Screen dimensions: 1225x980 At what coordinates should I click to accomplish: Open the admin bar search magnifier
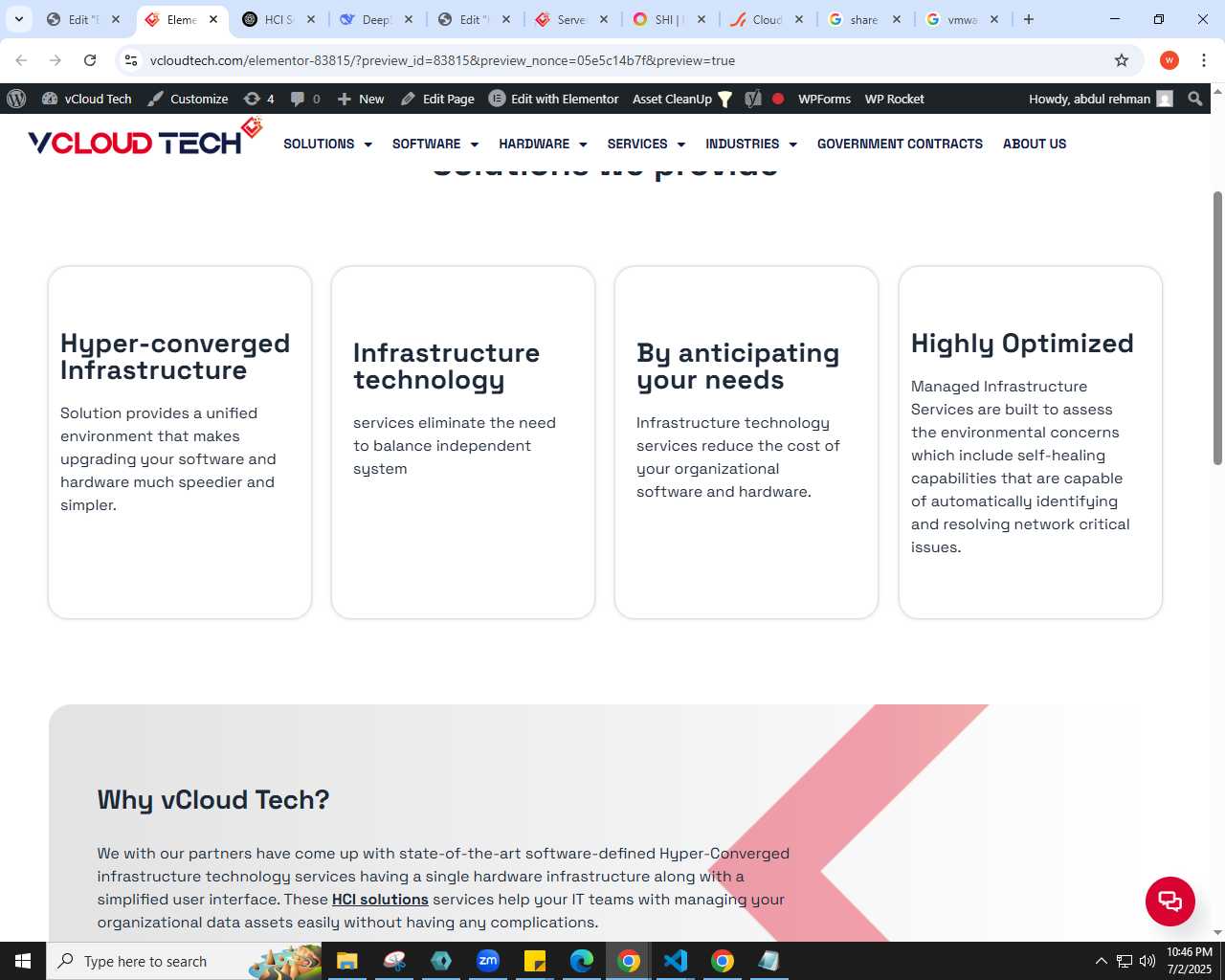point(1195,99)
